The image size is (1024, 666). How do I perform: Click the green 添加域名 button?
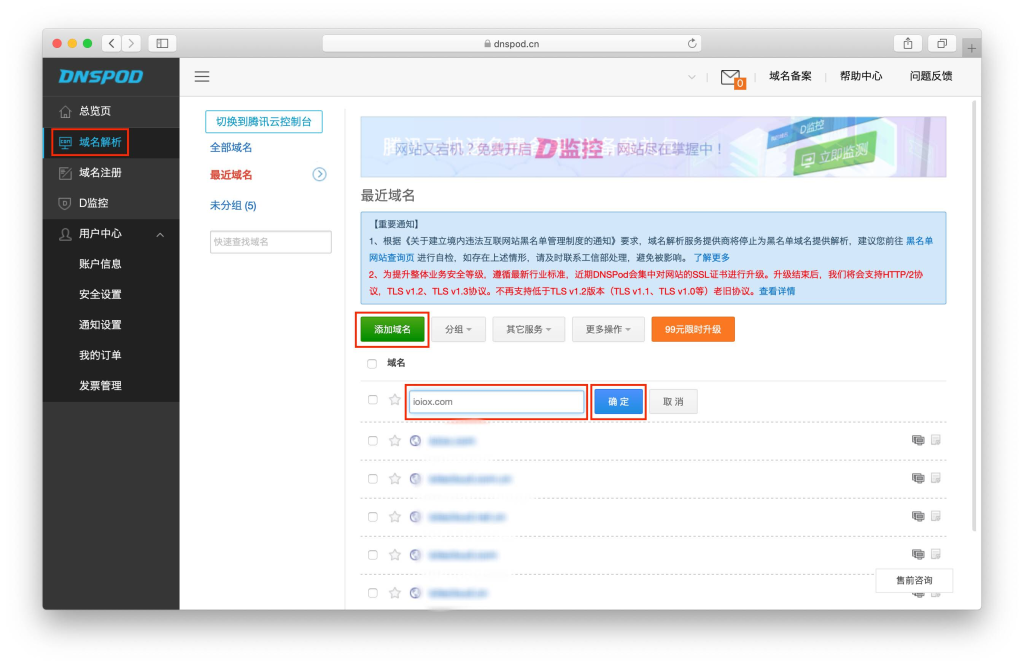[x=392, y=328]
